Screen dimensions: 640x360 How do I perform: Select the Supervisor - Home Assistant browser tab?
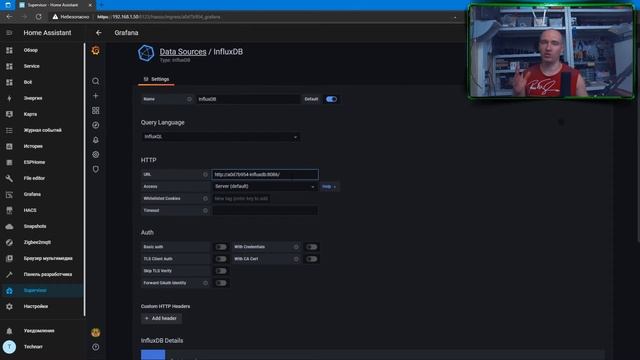coord(56,5)
